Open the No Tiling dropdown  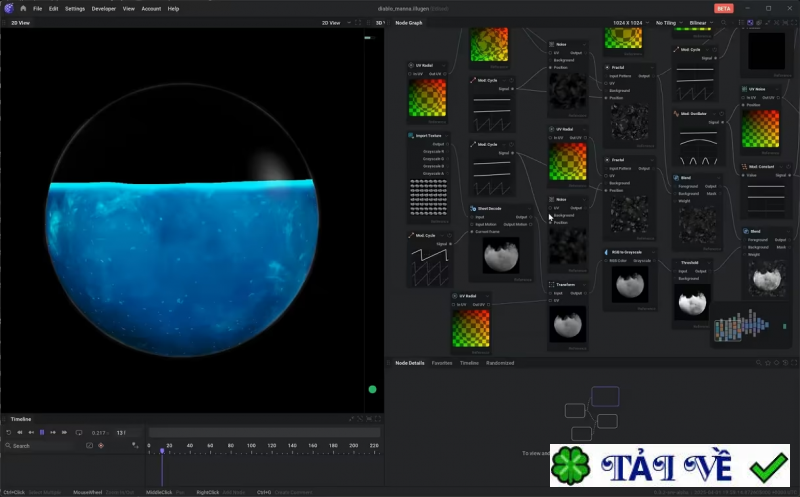pos(668,22)
